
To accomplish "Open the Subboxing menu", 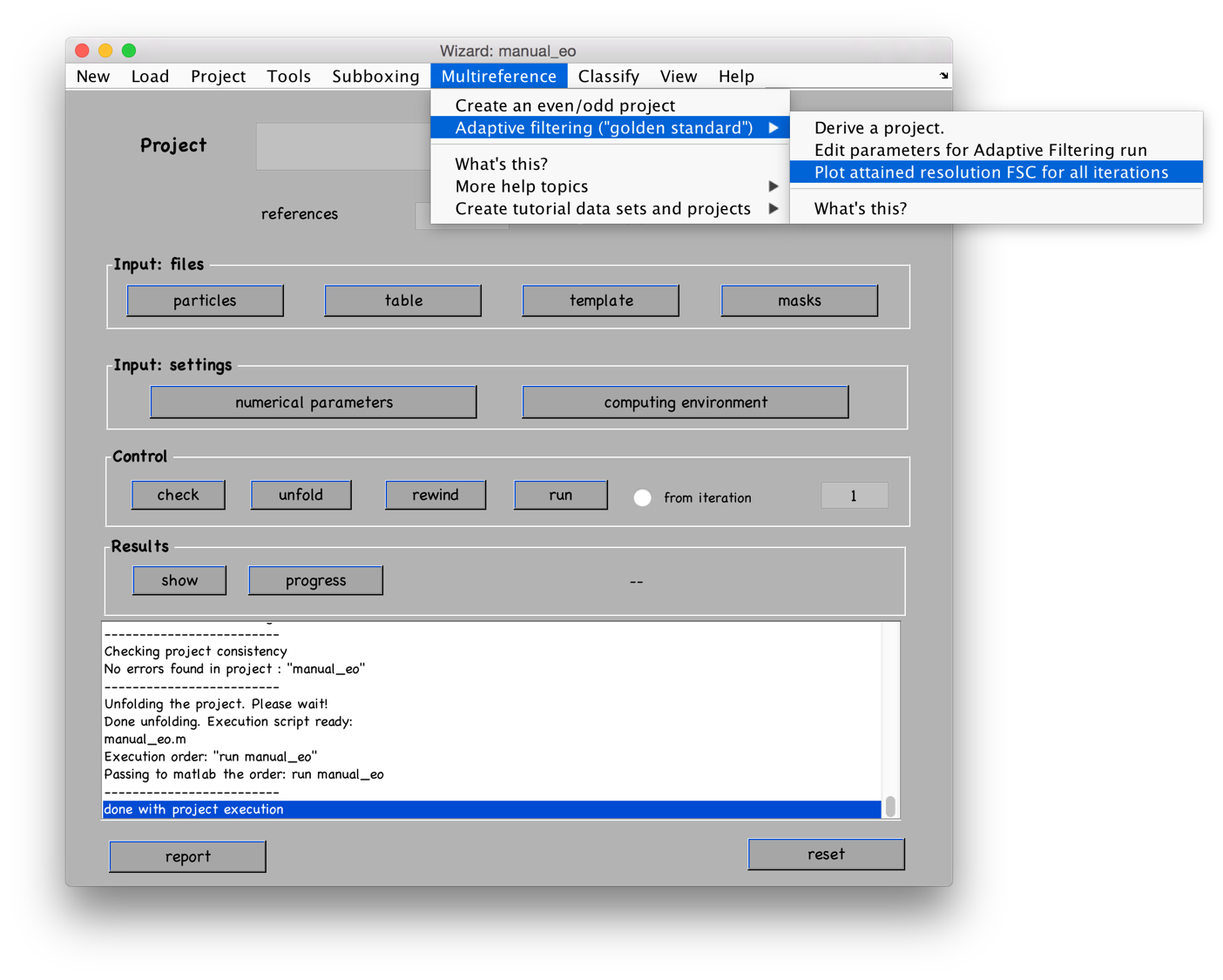I will (x=375, y=77).
